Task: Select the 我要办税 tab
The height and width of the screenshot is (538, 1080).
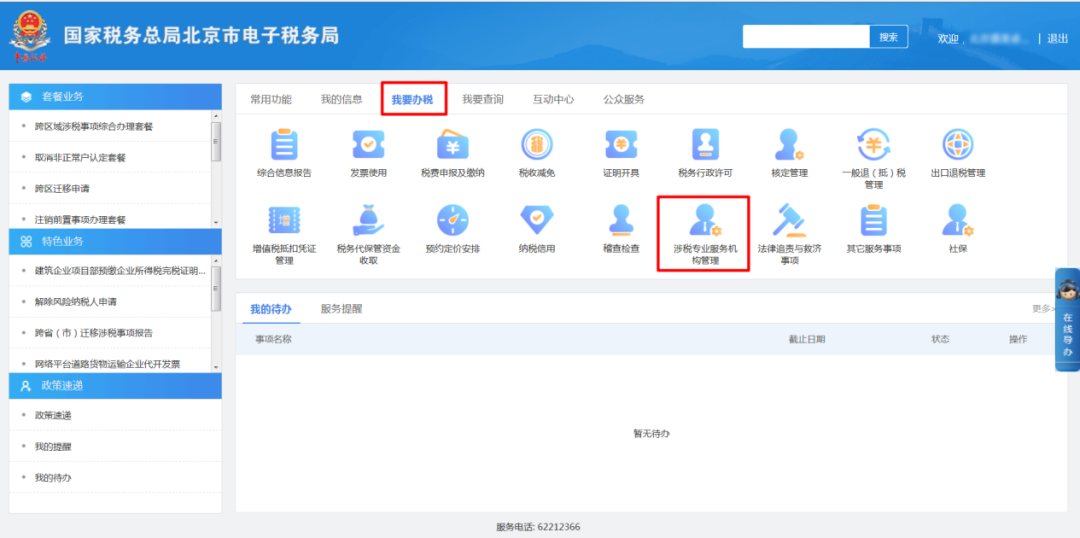Action: (412, 99)
